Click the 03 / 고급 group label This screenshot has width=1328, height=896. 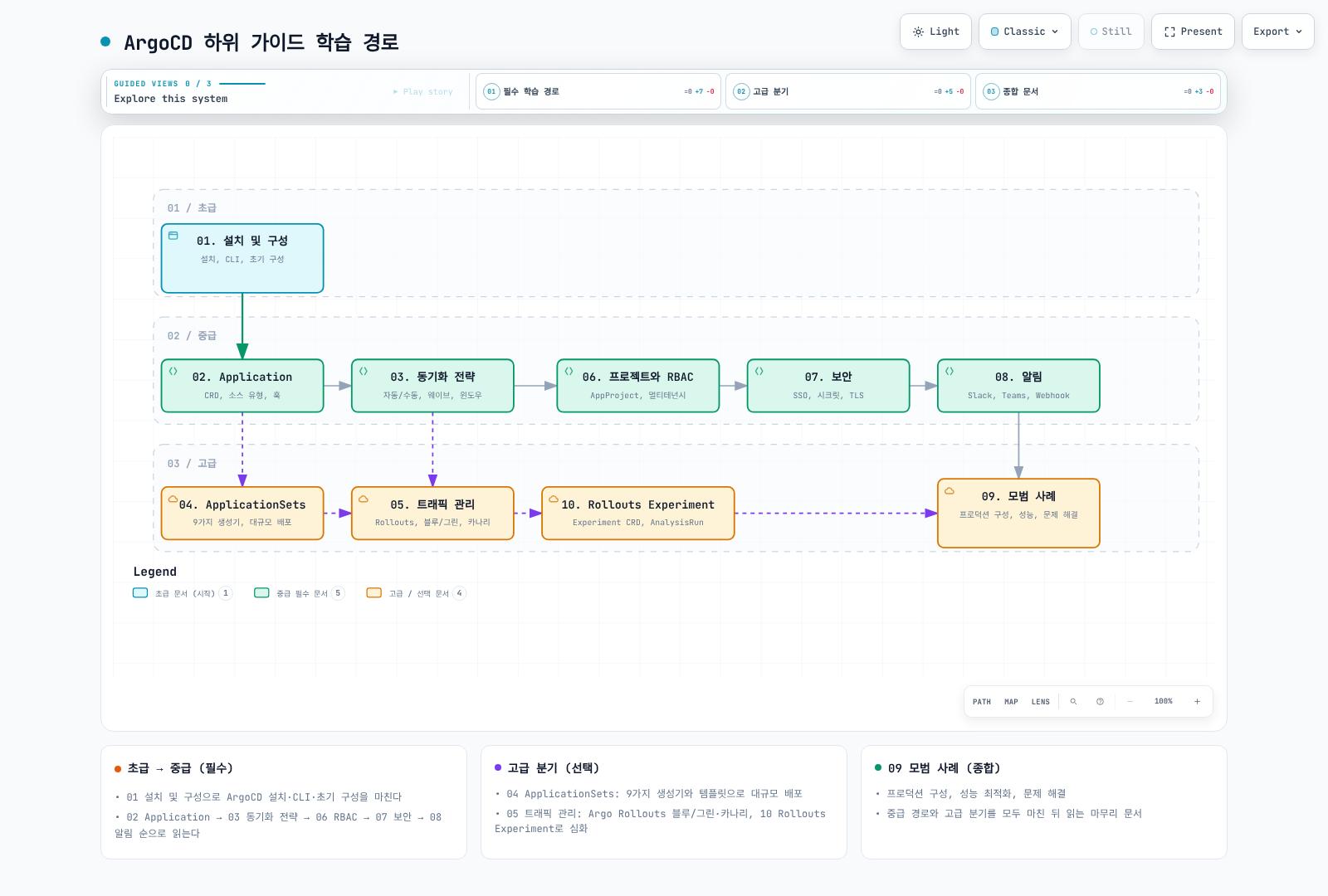192,464
